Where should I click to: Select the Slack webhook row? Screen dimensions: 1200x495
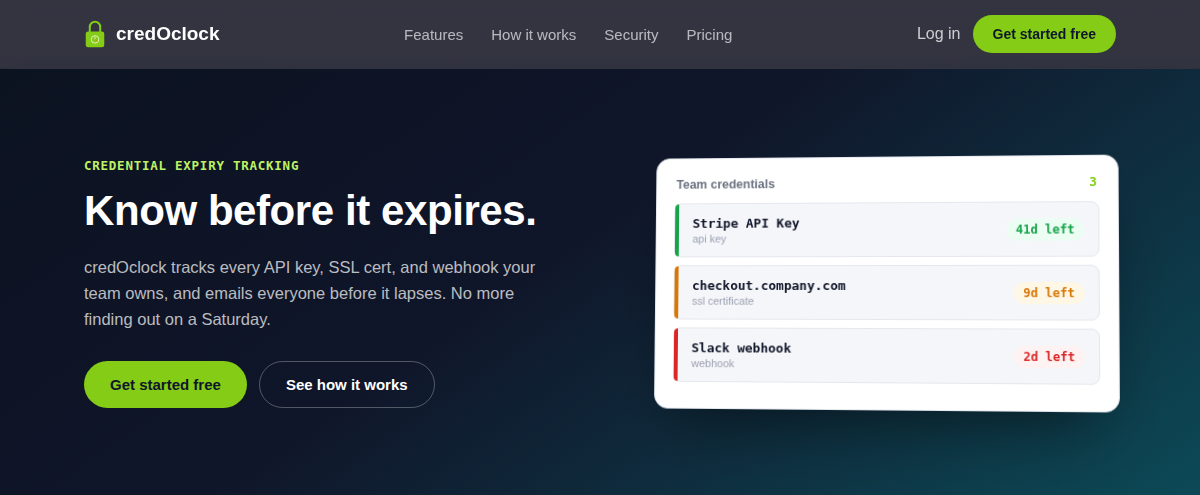click(887, 355)
